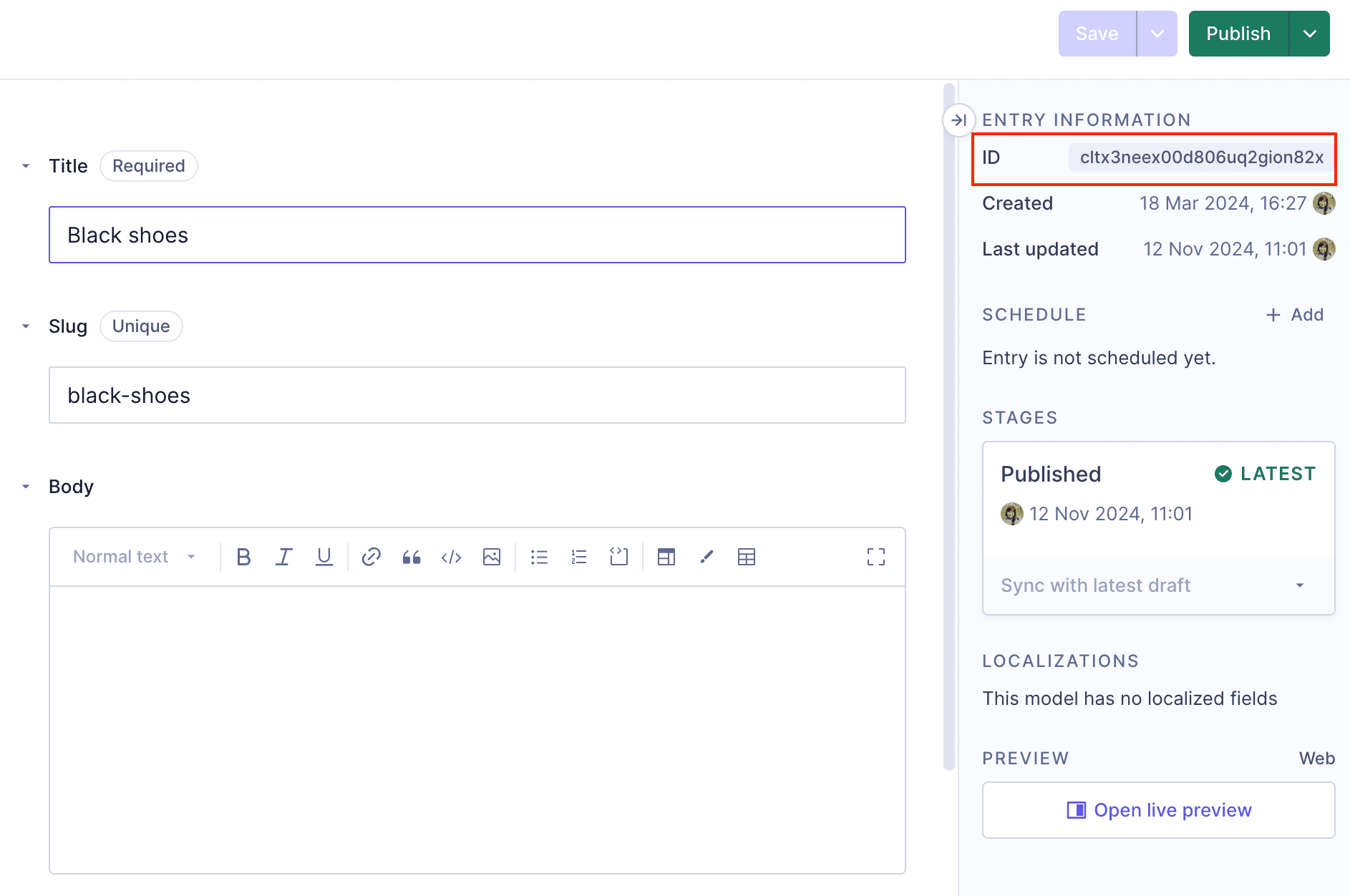Add a schedule for this entry
Screen dimensions: 1350x896
pos(1295,315)
